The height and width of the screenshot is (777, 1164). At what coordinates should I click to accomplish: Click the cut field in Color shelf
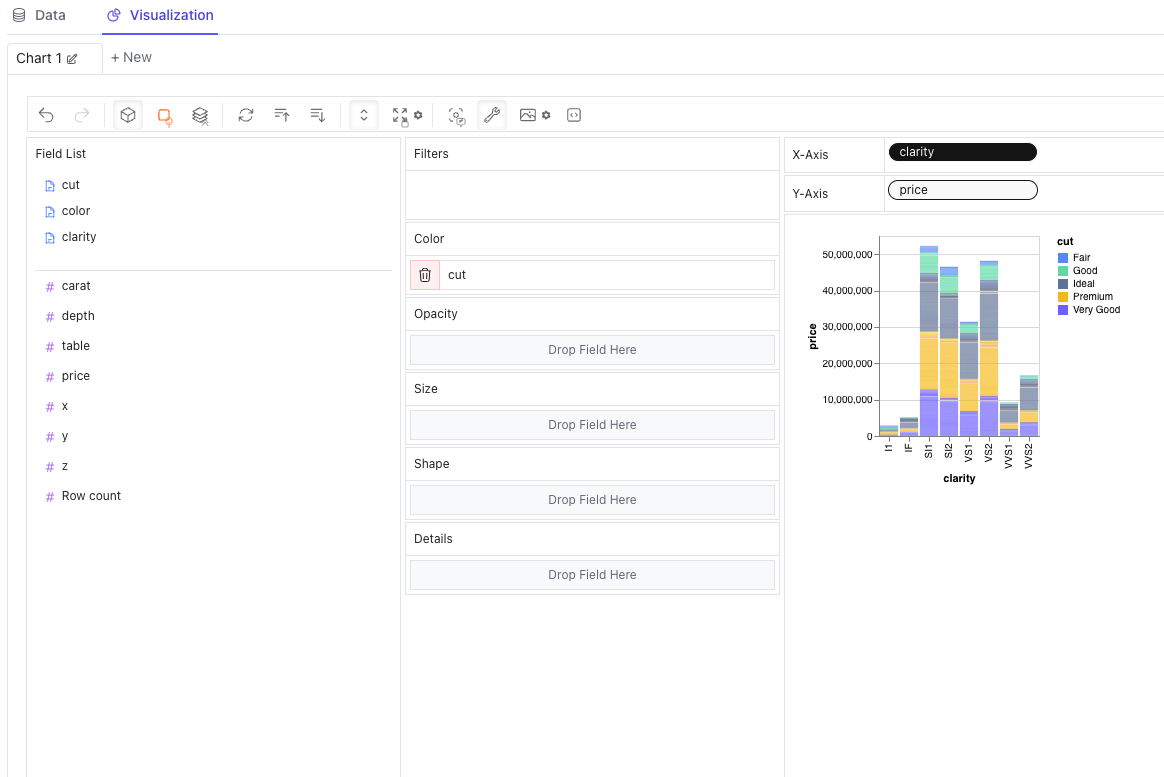tap(606, 275)
